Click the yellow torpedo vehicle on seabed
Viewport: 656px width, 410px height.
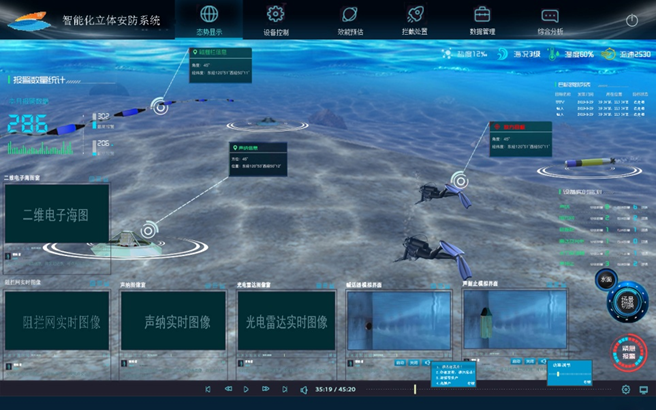click(590, 162)
